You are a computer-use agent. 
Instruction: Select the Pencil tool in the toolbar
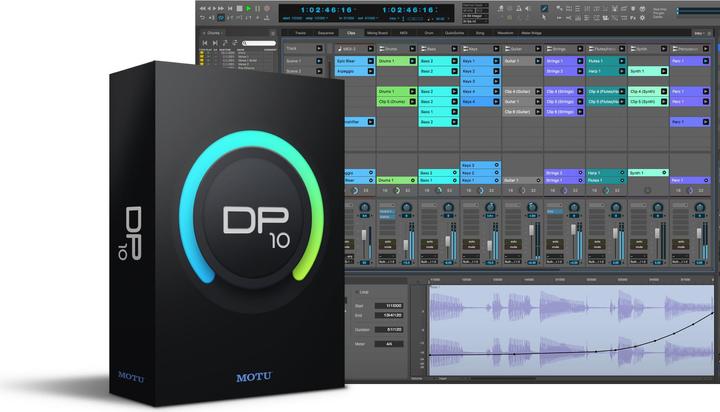544,8
